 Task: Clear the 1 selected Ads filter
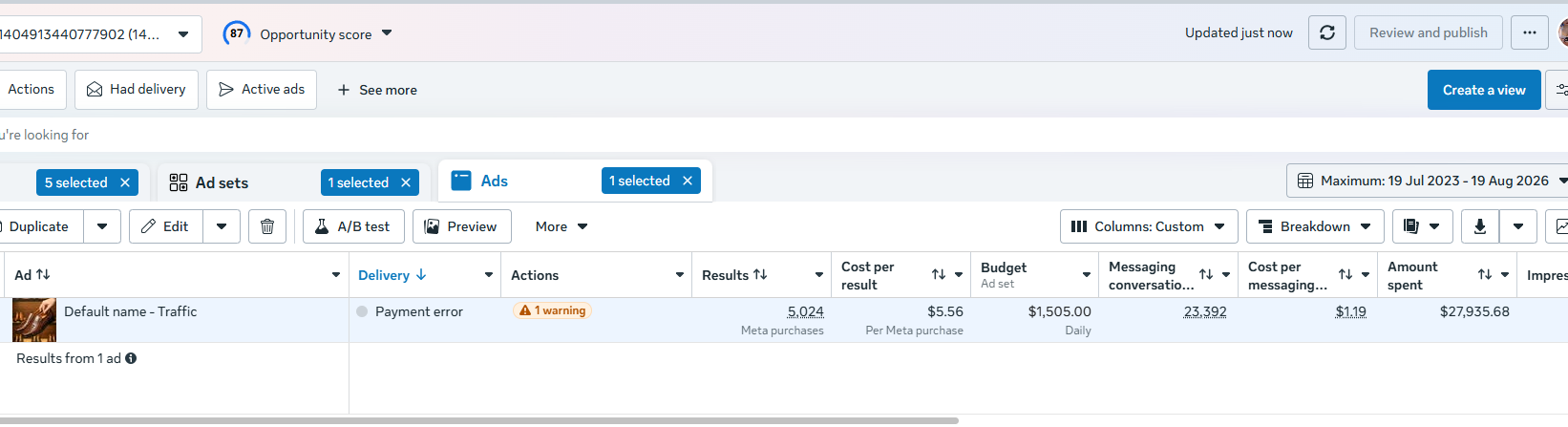point(687,181)
